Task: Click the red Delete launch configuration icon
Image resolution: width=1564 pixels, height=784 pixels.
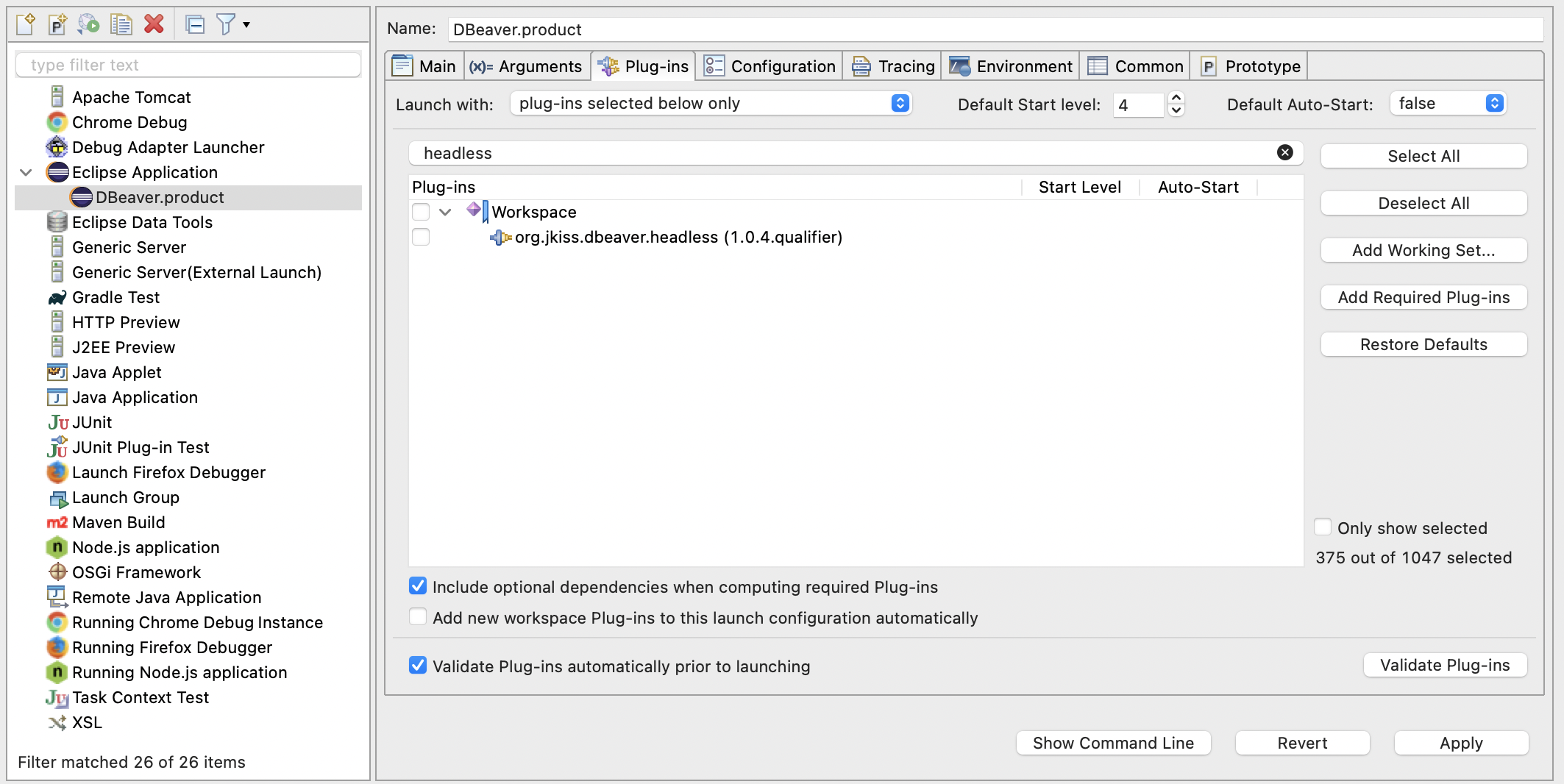Action: point(154,24)
